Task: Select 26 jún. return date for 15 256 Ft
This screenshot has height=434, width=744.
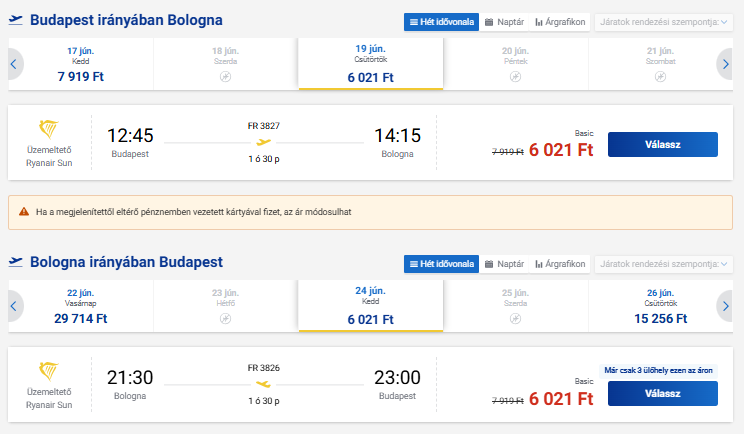Action: pos(660,306)
